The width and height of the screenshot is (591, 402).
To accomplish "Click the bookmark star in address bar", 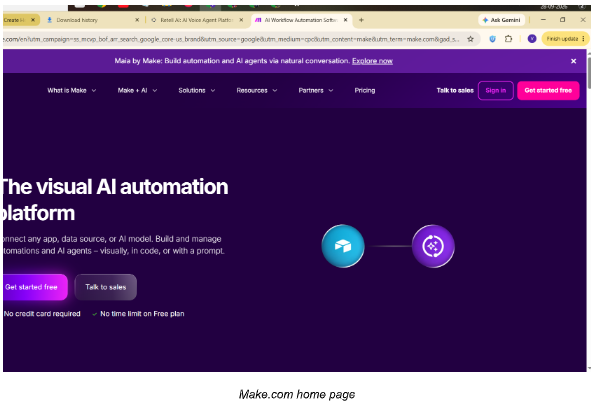I will tap(470, 39).
